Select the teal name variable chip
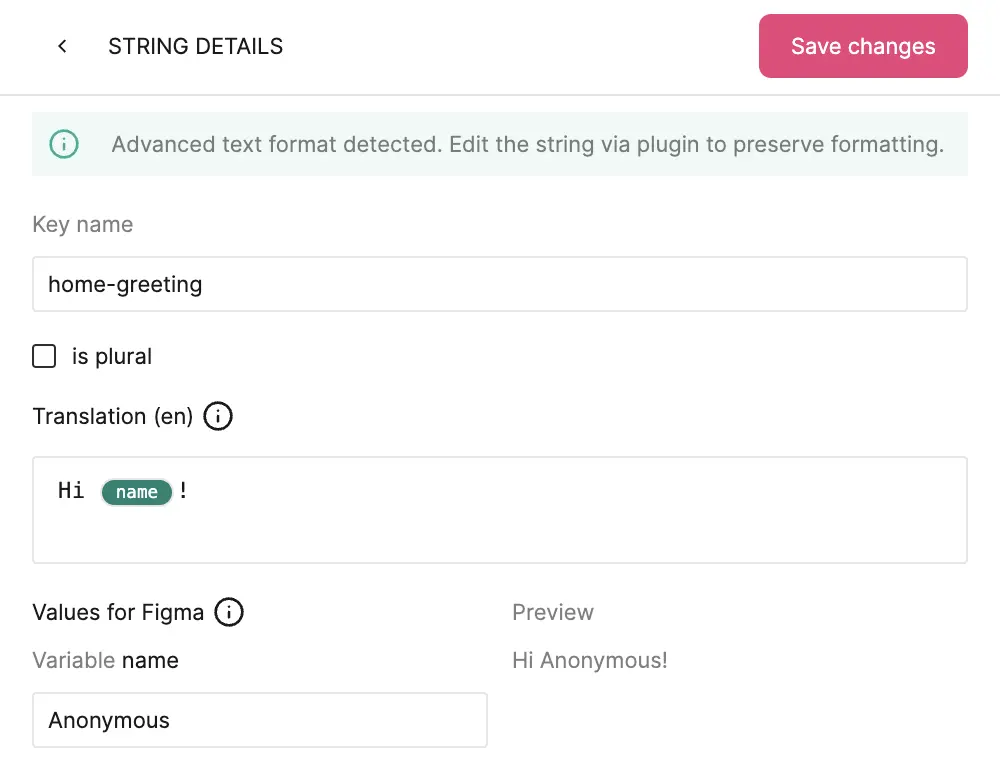1000x774 pixels. tap(136, 491)
